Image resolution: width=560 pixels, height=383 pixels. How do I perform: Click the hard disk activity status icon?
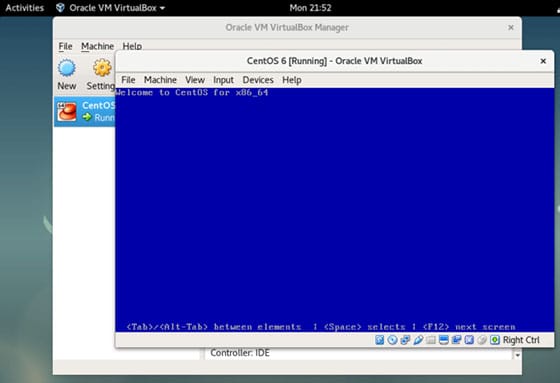(379, 340)
